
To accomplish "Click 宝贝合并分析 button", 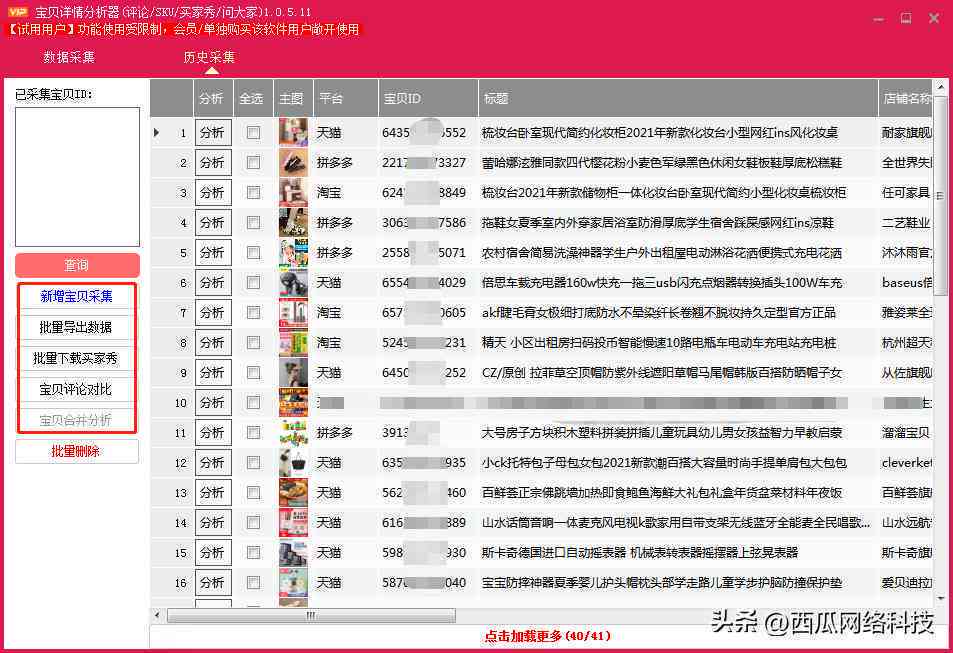I will (76, 420).
